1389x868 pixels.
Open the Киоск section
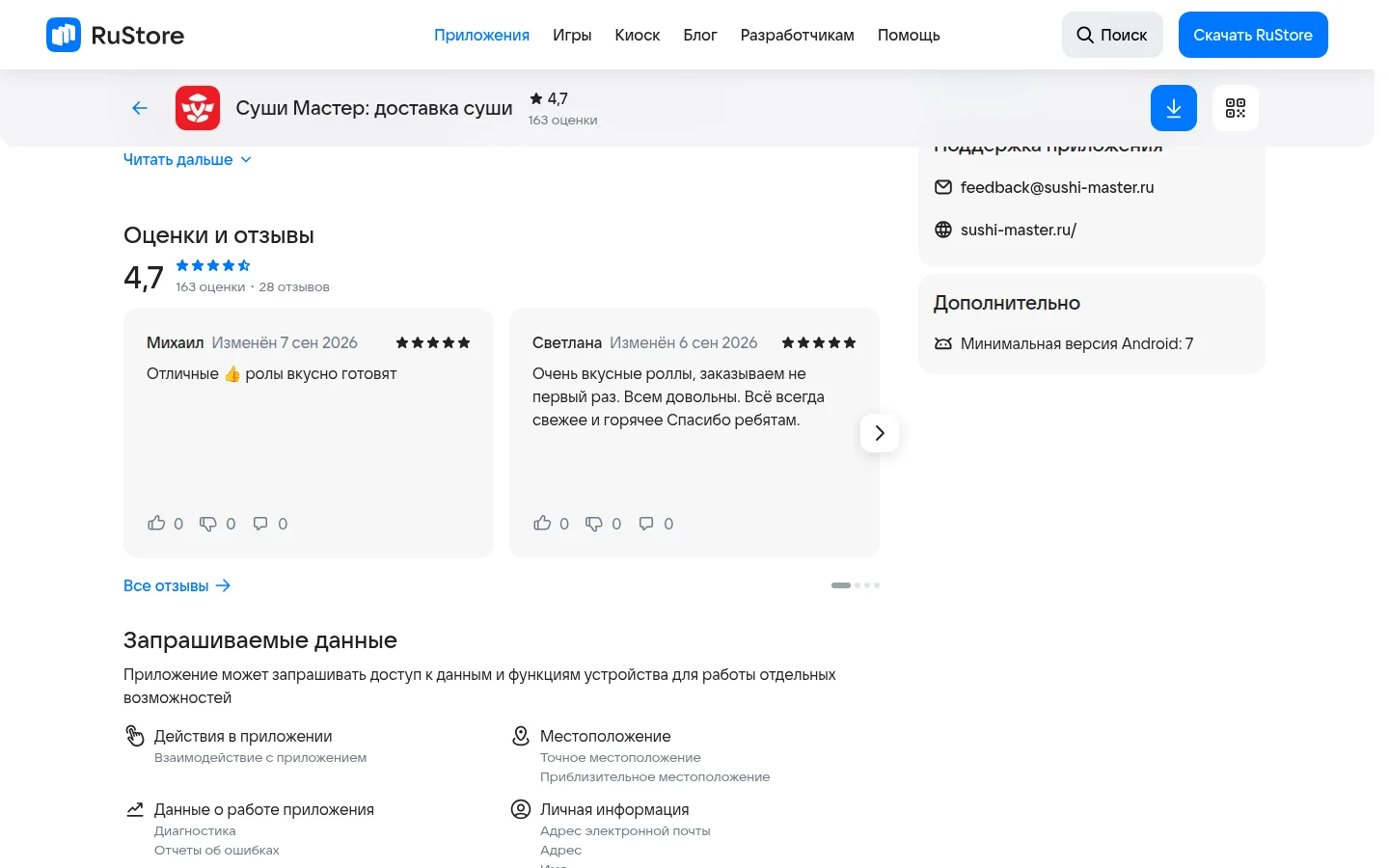click(638, 35)
